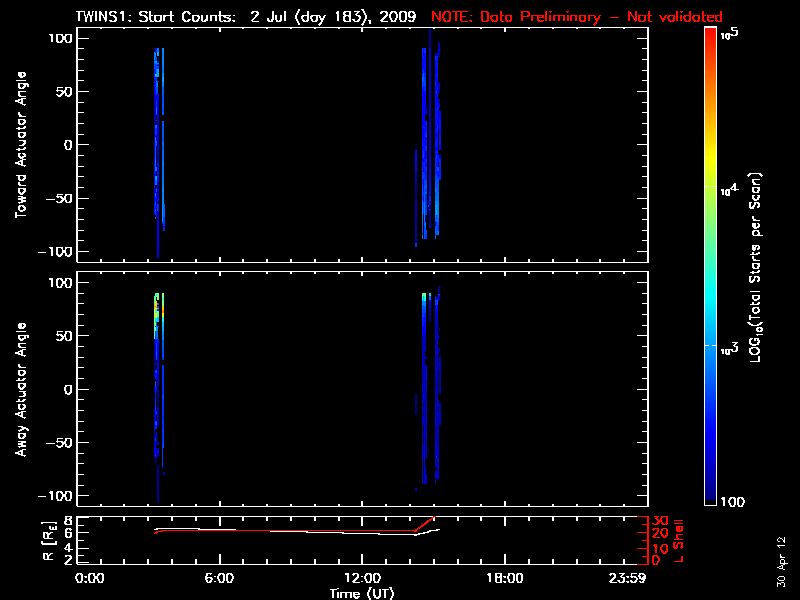The height and width of the screenshot is (600, 800).
Task: Click the dark blue bottom of color bar
Action: point(710,495)
